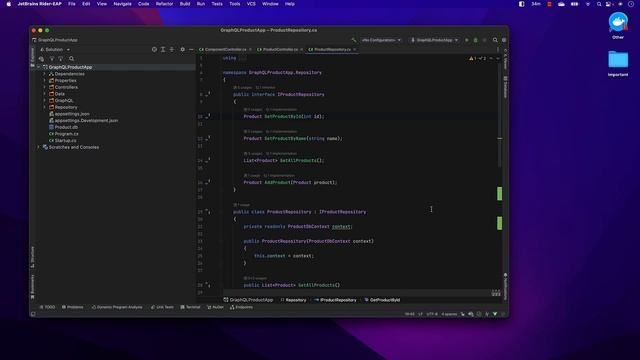Open the Other folder on desktop
The width and height of the screenshot is (640, 360).
coord(618,25)
